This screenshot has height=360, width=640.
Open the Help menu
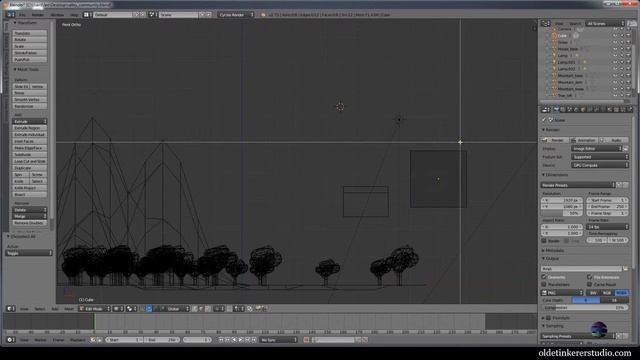point(74,15)
